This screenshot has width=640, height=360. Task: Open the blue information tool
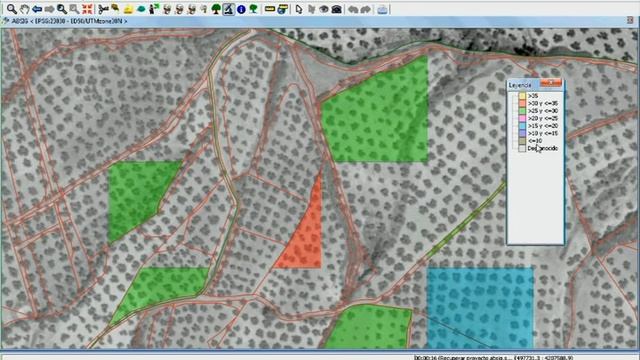click(241, 9)
